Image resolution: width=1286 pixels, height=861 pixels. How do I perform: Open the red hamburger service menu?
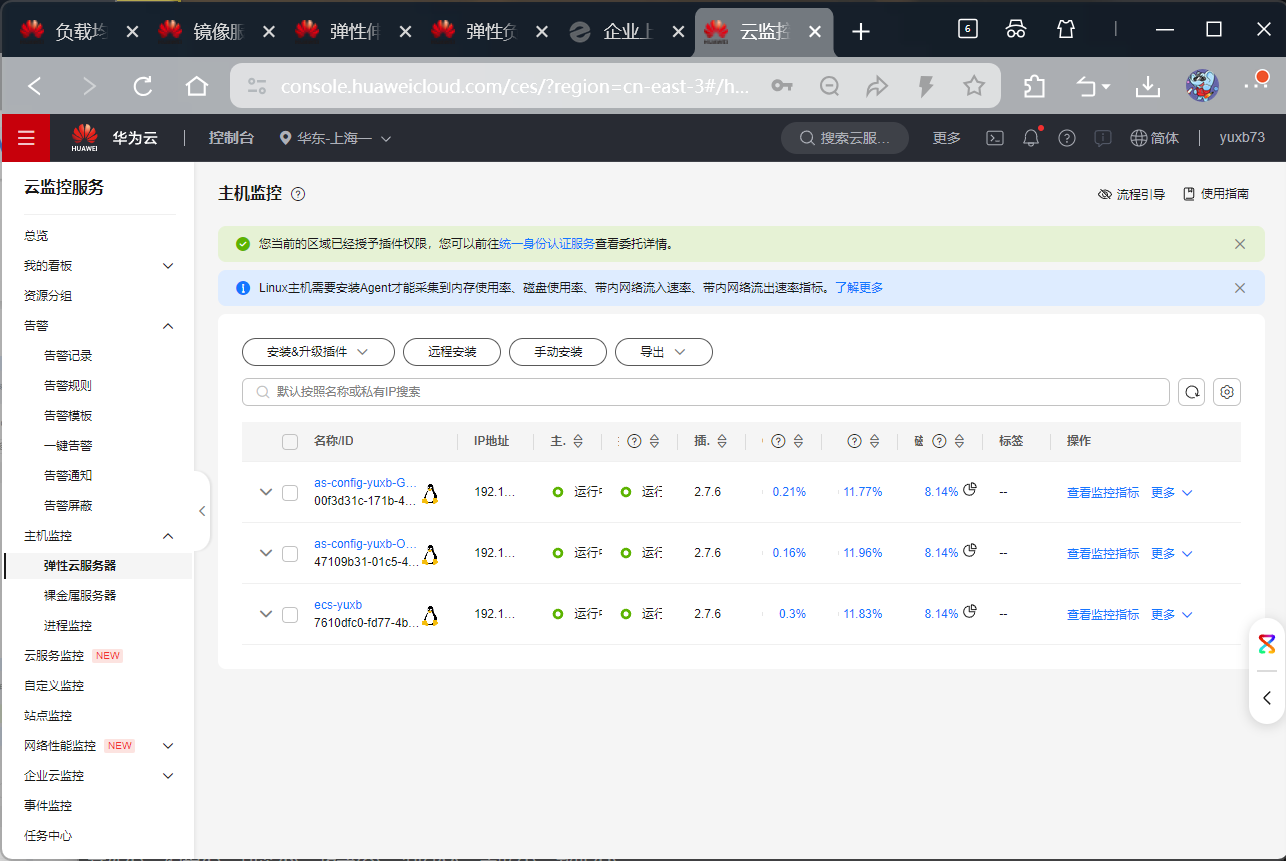(26, 138)
